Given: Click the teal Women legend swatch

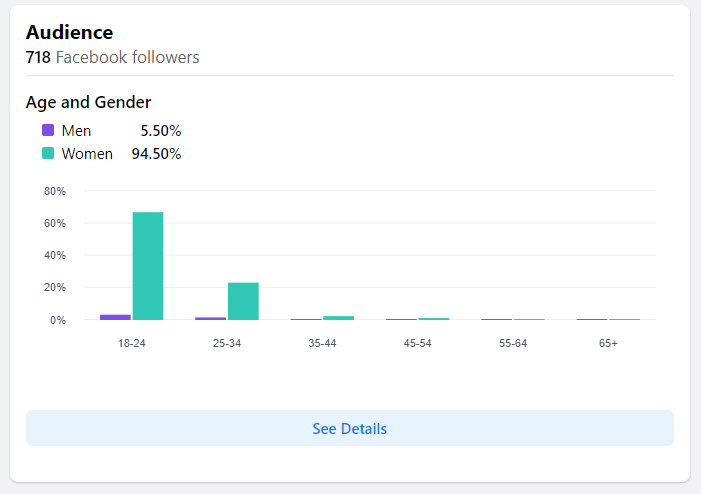Looking at the screenshot, I should (48, 153).
